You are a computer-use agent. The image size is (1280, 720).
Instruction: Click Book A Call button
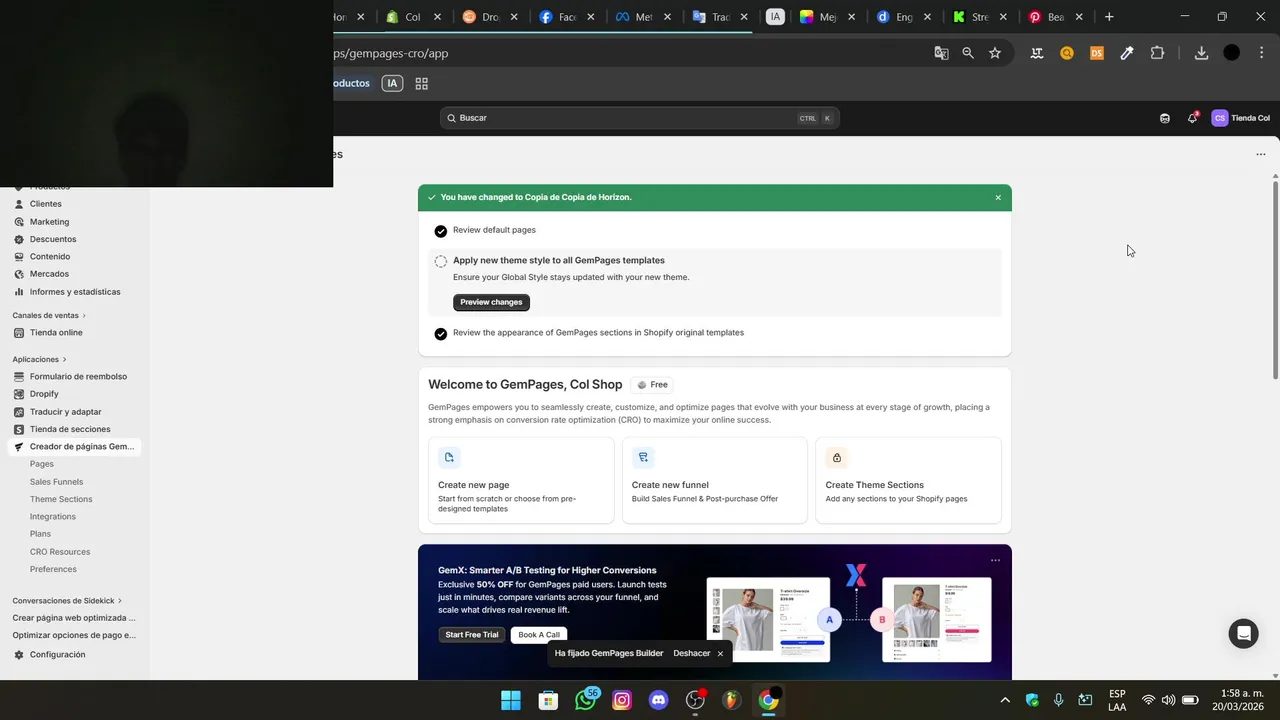coord(539,635)
